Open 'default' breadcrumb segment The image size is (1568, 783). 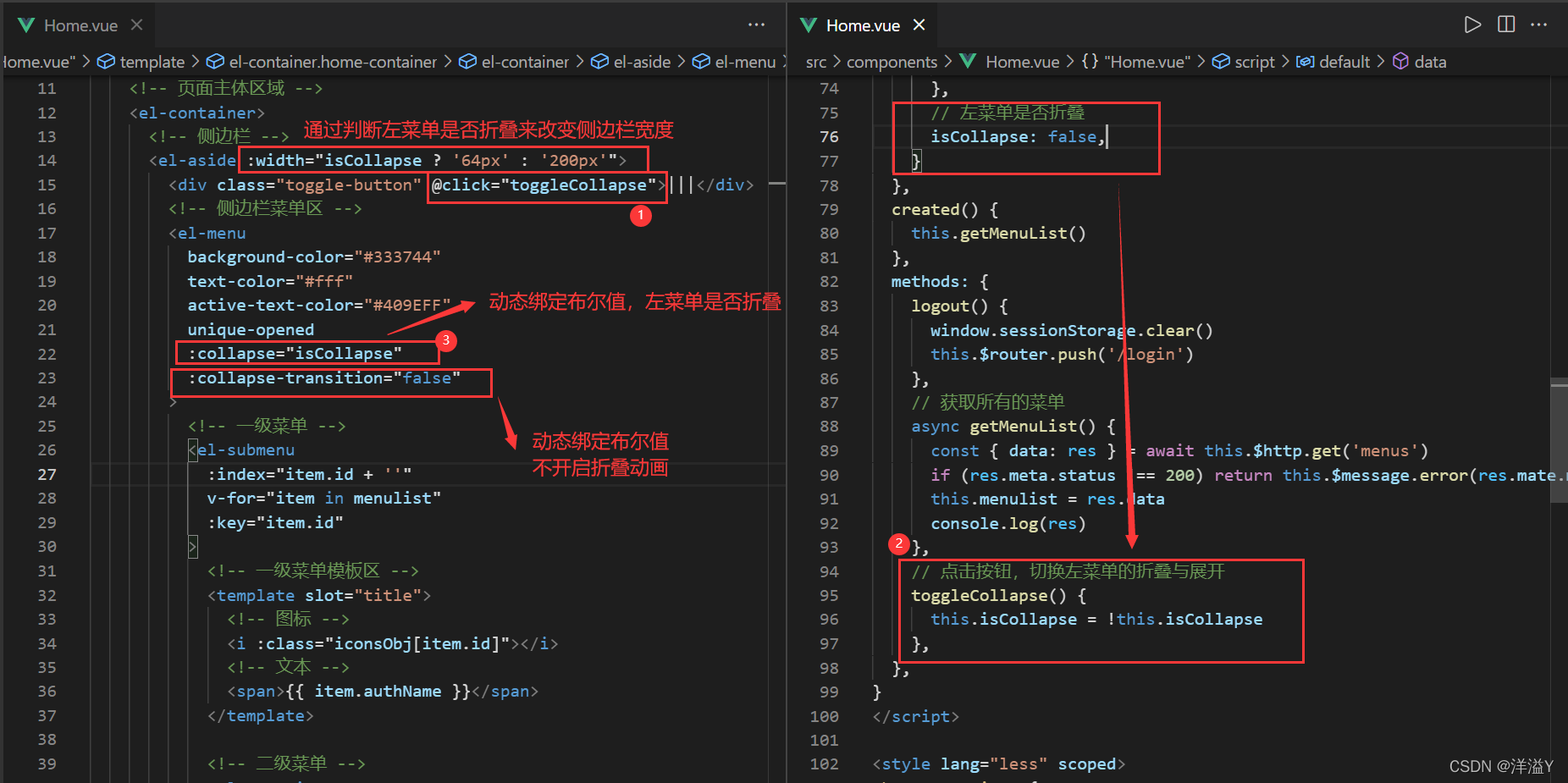(x=1344, y=62)
